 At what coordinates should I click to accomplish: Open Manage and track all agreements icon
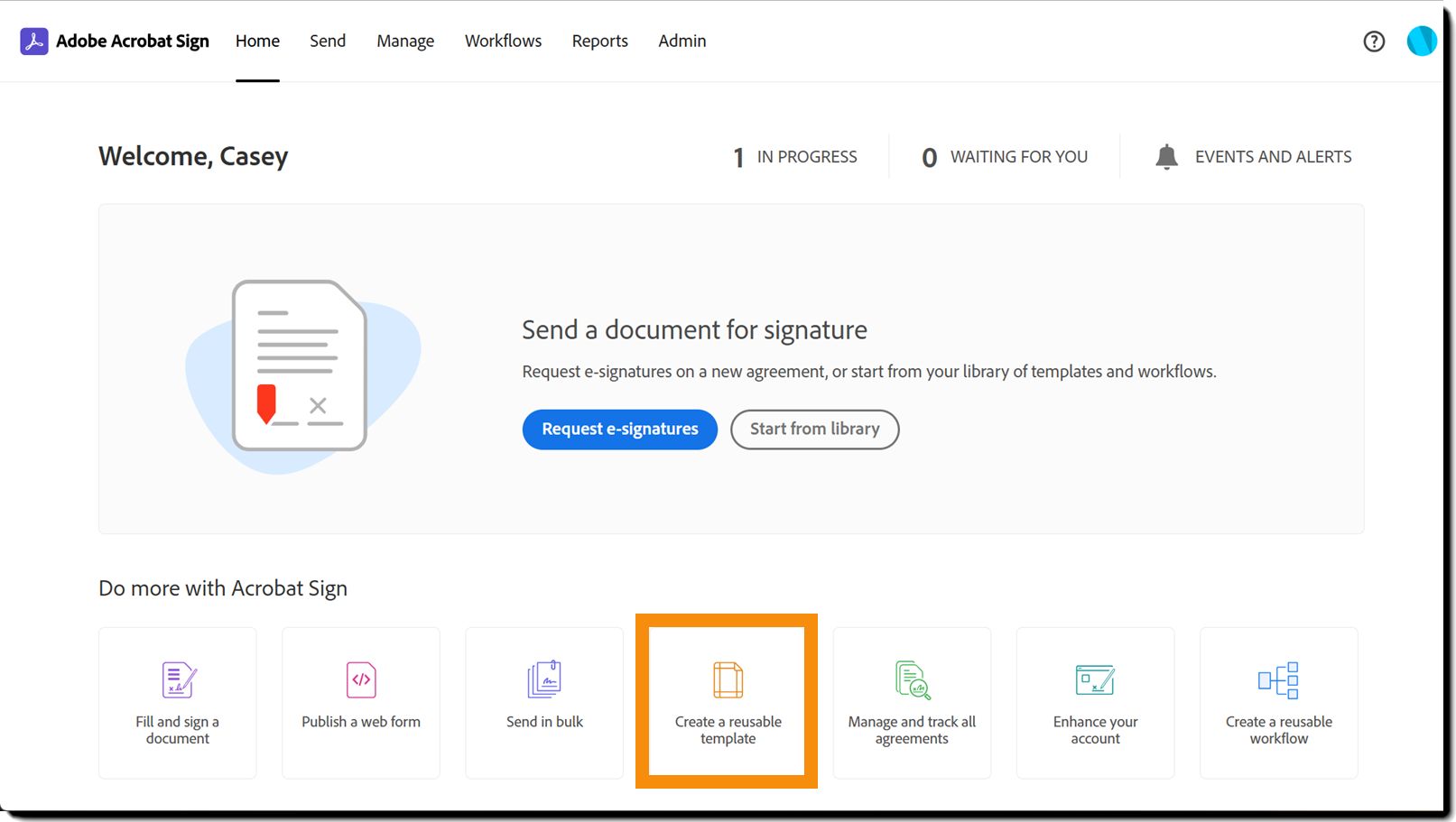click(x=913, y=680)
